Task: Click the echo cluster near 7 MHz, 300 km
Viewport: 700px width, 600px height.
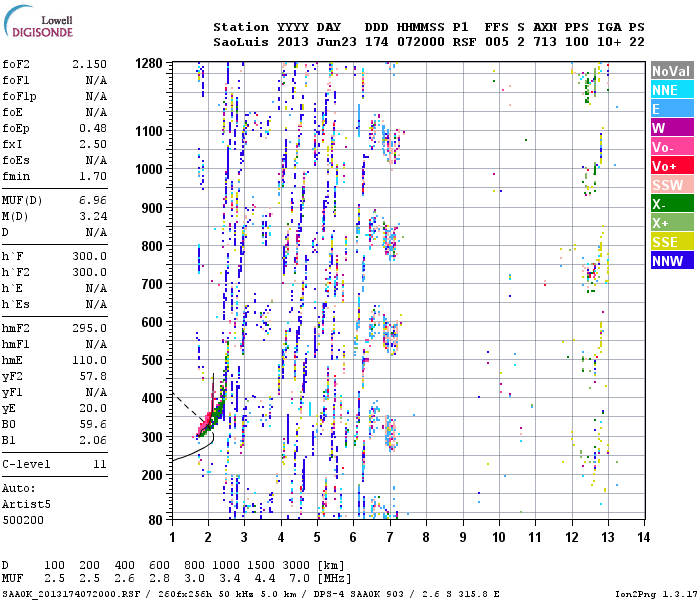Action: point(391,433)
